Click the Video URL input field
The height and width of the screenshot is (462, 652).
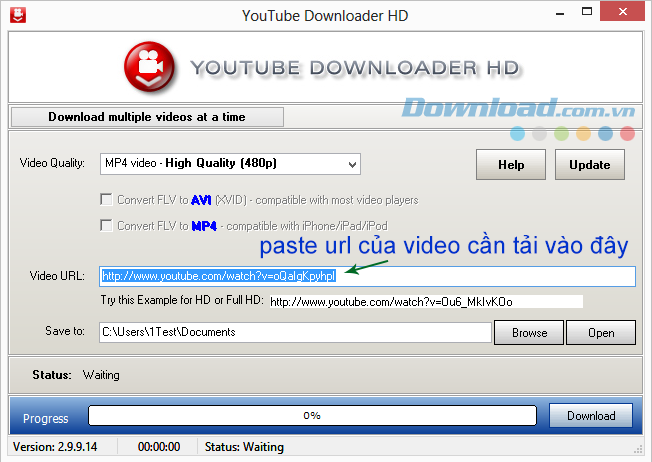(x=367, y=276)
